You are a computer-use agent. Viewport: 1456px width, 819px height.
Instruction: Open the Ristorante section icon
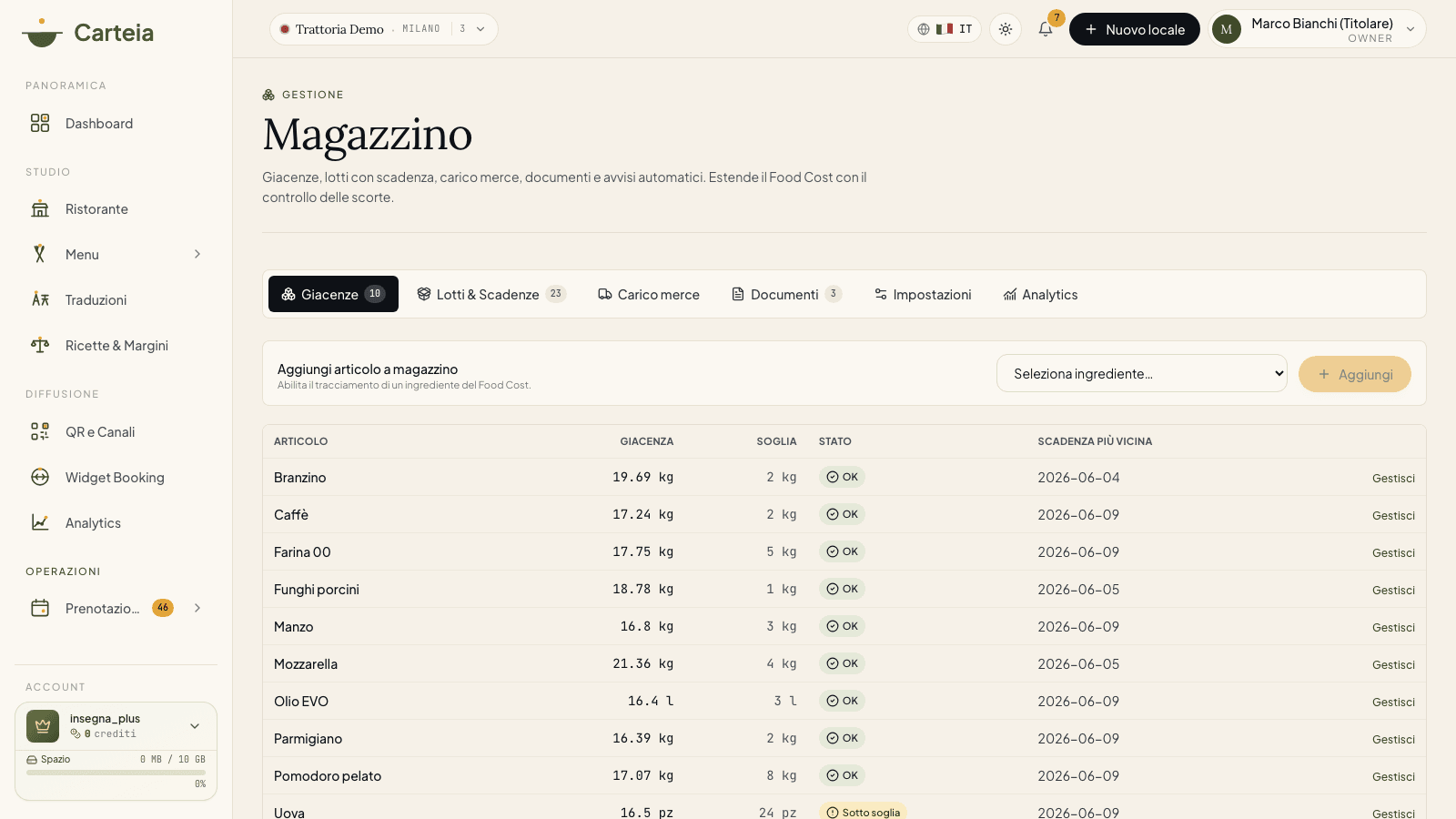40,209
